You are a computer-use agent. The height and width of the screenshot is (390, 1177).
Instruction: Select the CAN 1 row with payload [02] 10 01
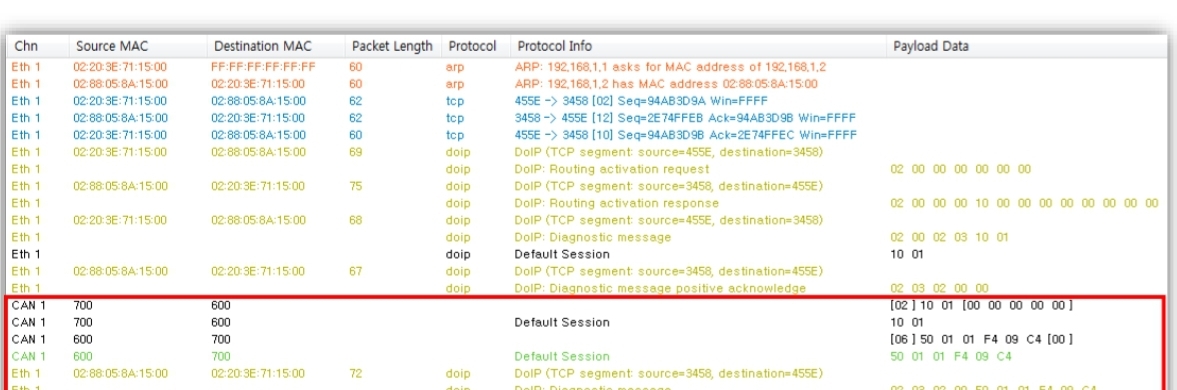tap(587, 305)
